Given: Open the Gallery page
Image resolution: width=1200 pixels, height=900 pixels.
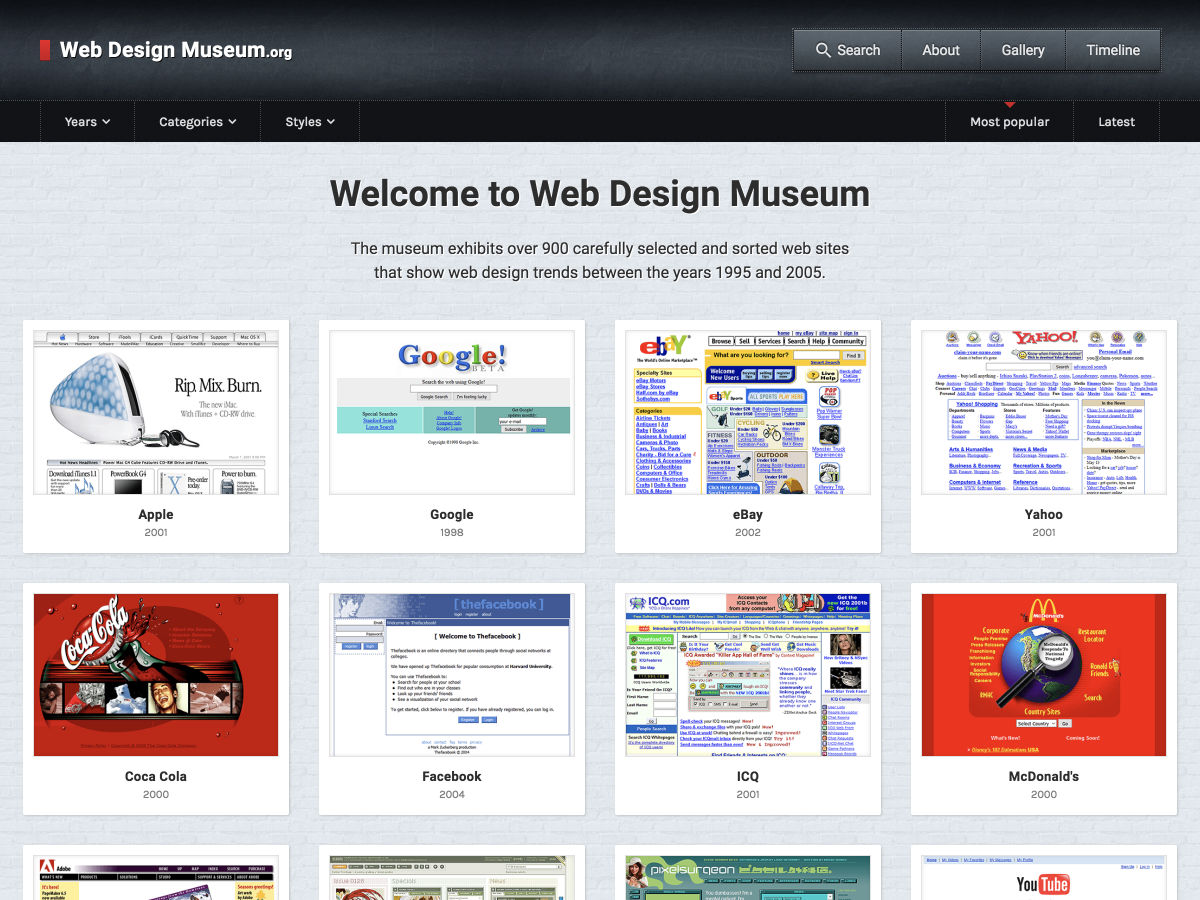Looking at the screenshot, I should 1023,50.
